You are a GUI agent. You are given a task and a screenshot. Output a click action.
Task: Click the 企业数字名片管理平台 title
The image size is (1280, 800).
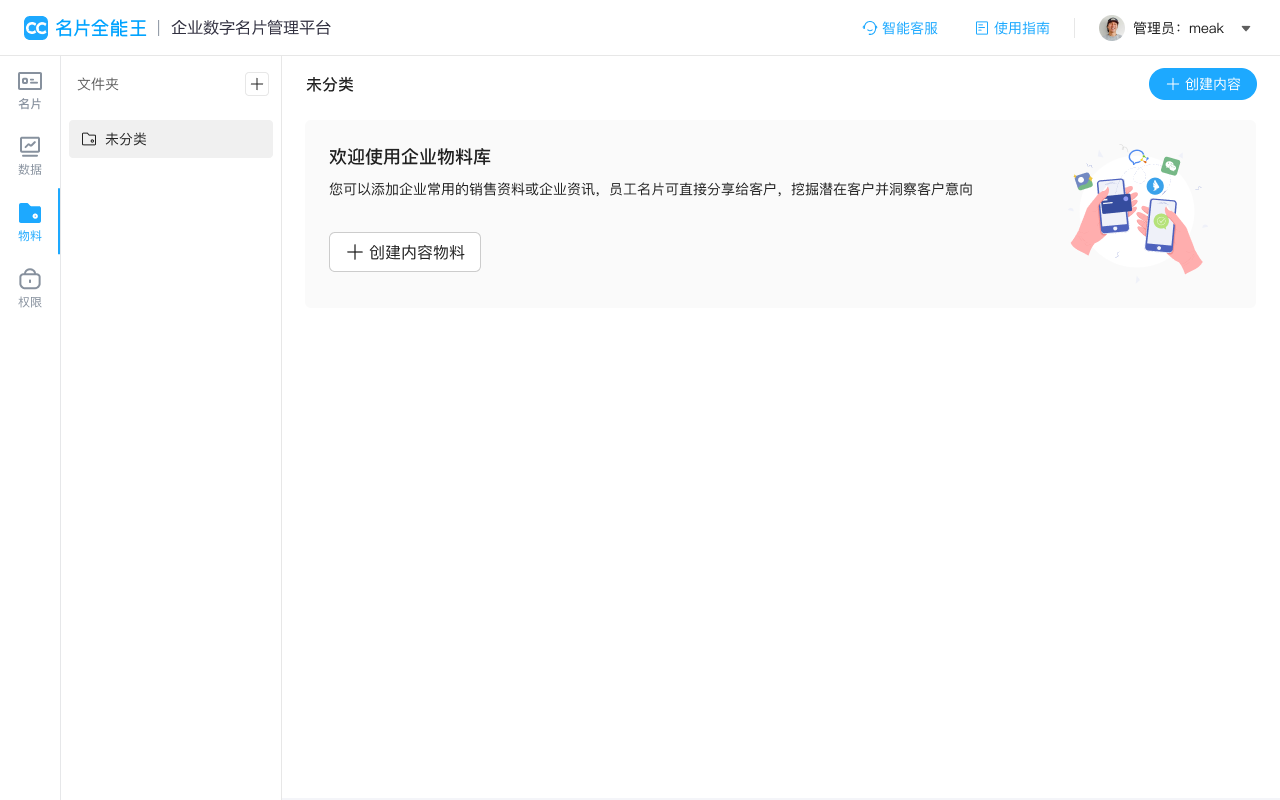[251, 28]
